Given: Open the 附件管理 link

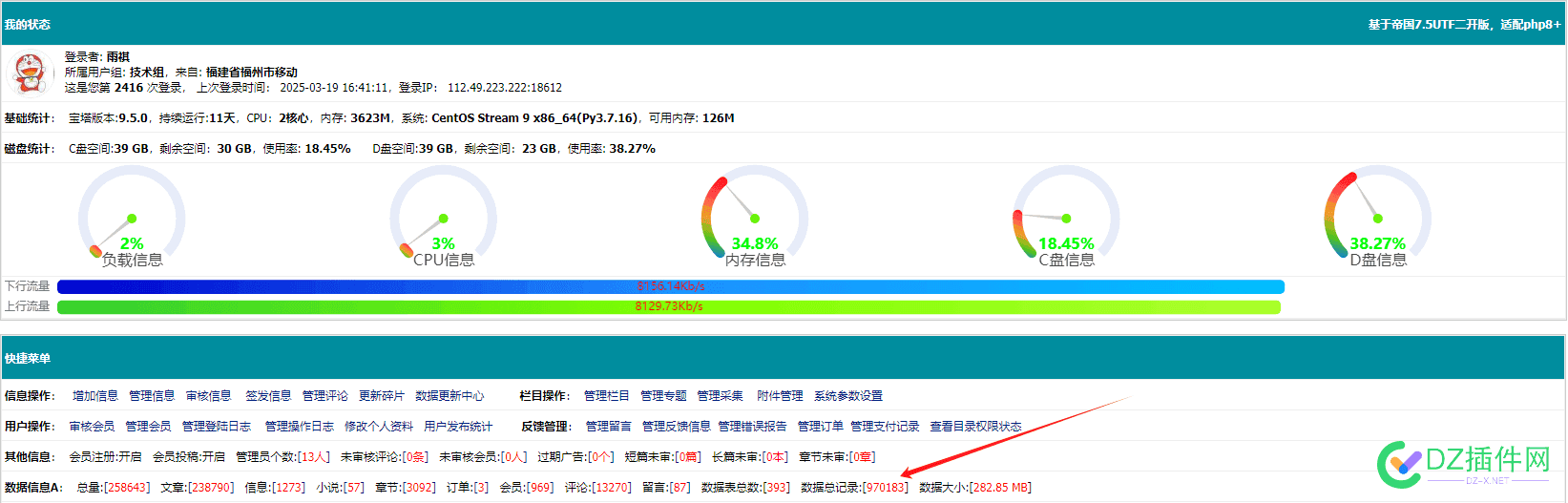Looking at the screenshot, I should (780, 396).
